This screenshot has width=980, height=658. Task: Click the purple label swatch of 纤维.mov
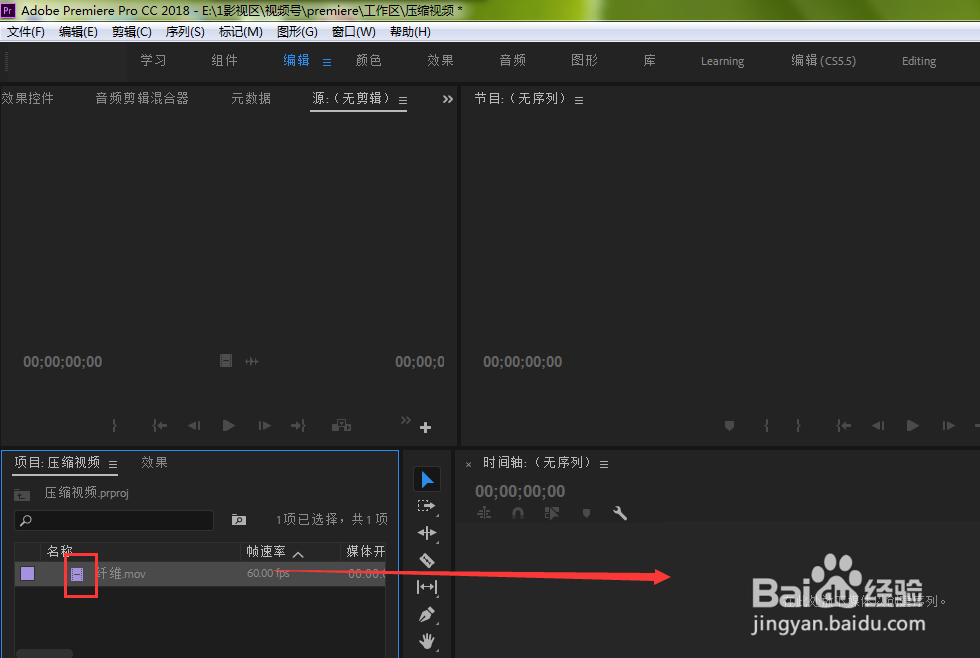pyautogui.click(x=28, y=574)
